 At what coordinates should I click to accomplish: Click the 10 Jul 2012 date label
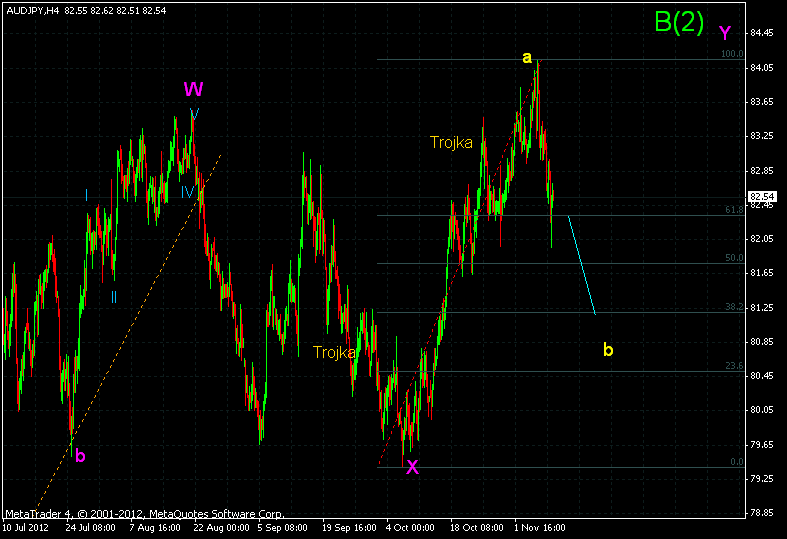(26, 528)
